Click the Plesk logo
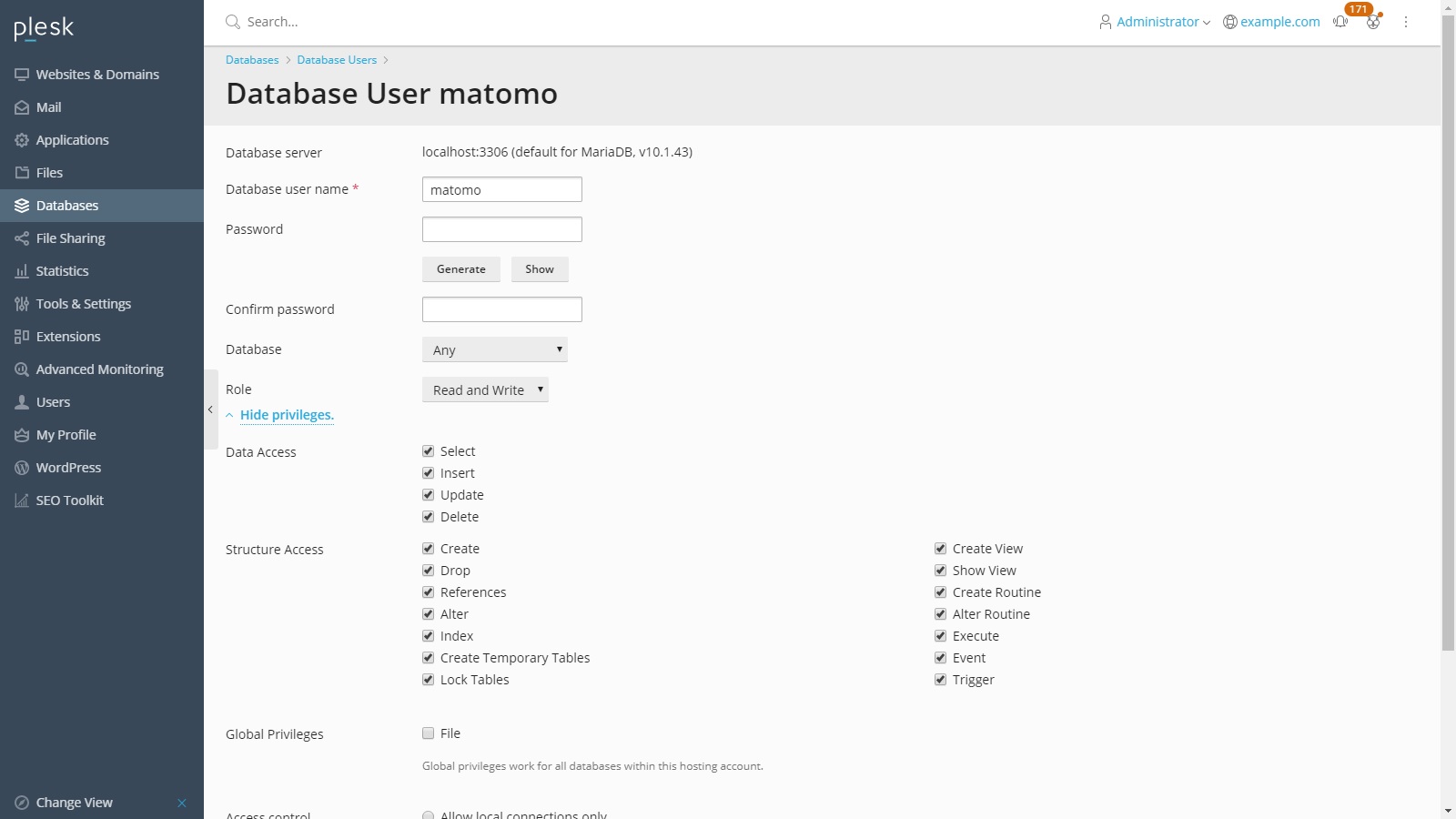 coord(44,29)
